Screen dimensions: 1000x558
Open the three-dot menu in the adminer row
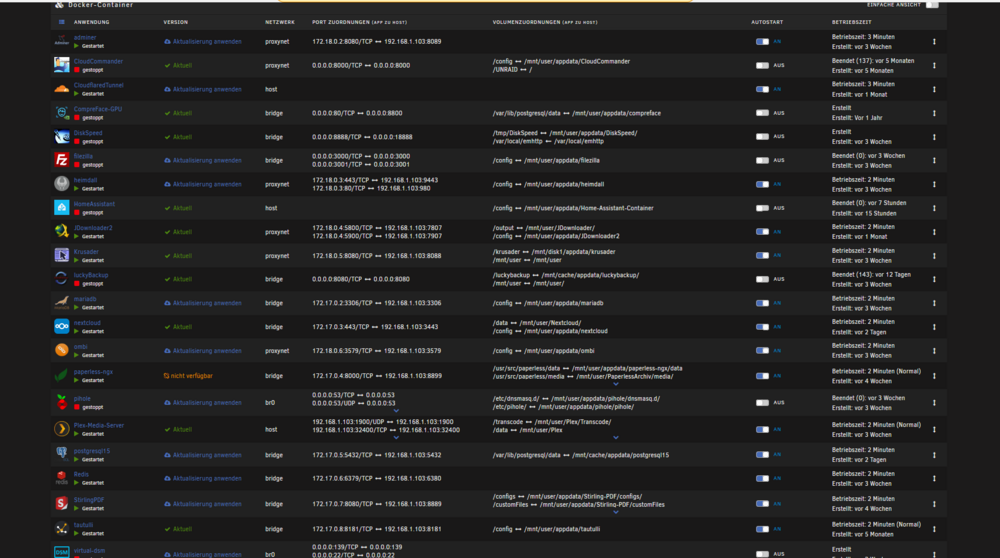[x=934, y=41]
